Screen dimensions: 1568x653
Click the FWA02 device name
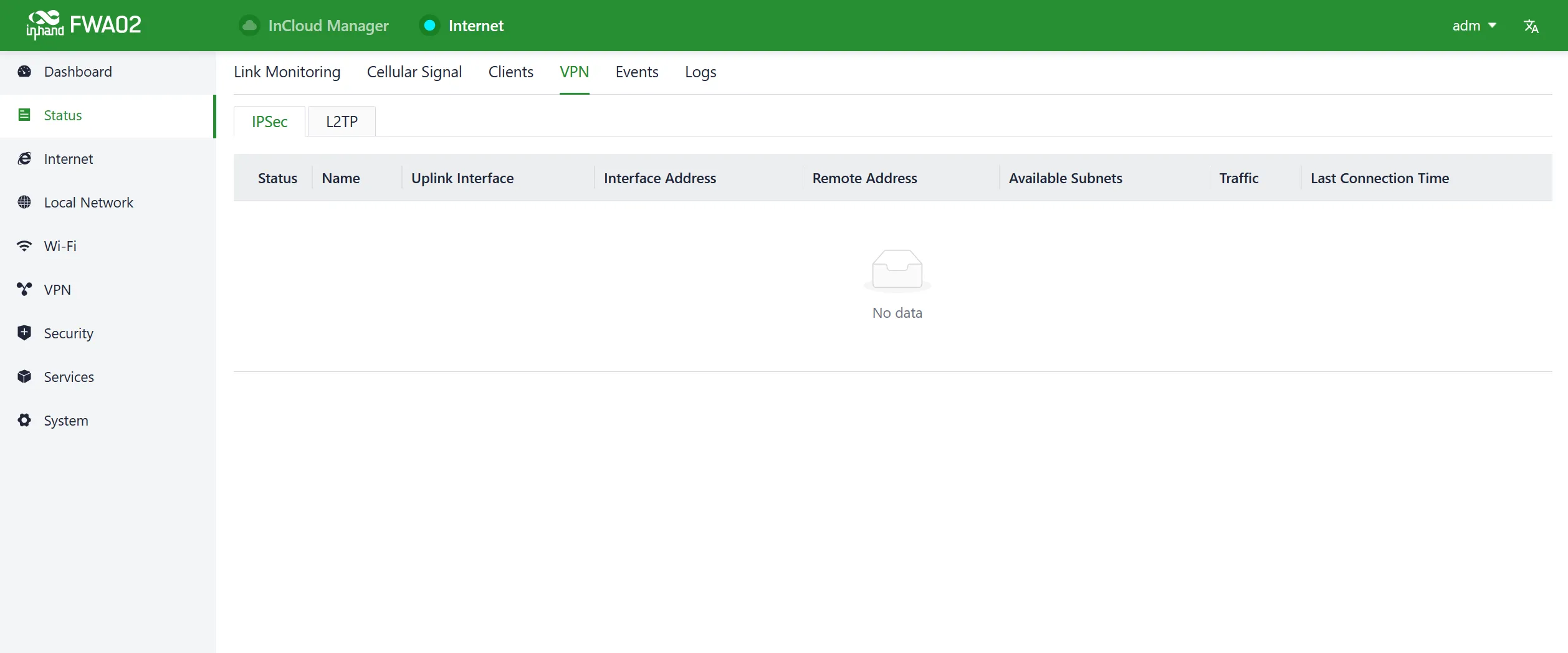point(106,25)
